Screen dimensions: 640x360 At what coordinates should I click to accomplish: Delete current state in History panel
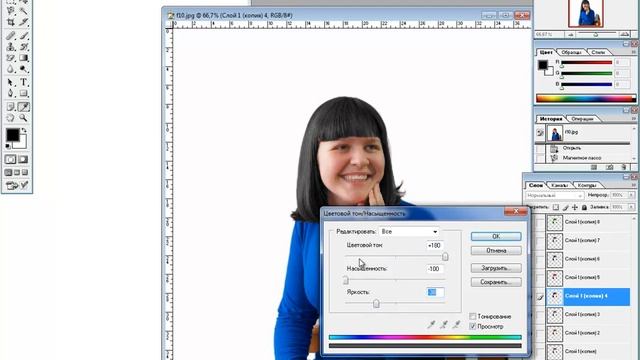tap(624, 167)
